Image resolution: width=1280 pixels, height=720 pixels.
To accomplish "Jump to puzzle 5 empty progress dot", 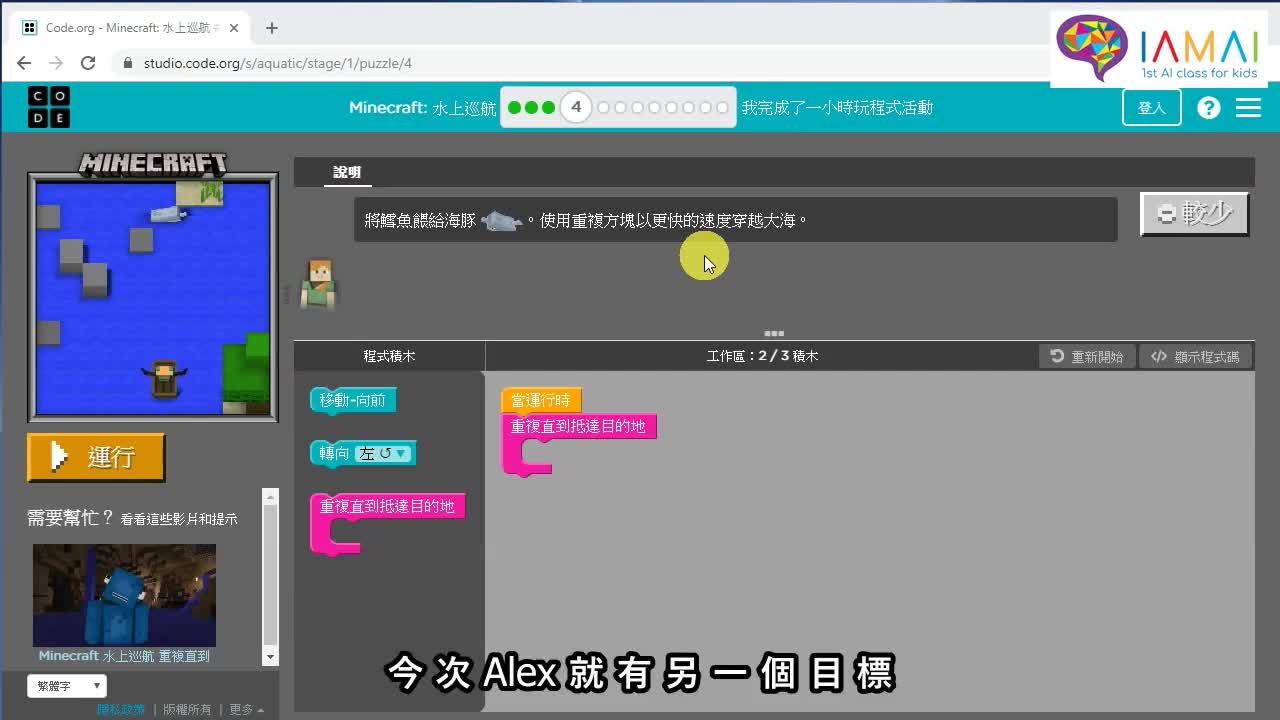I will pos(603,108).
